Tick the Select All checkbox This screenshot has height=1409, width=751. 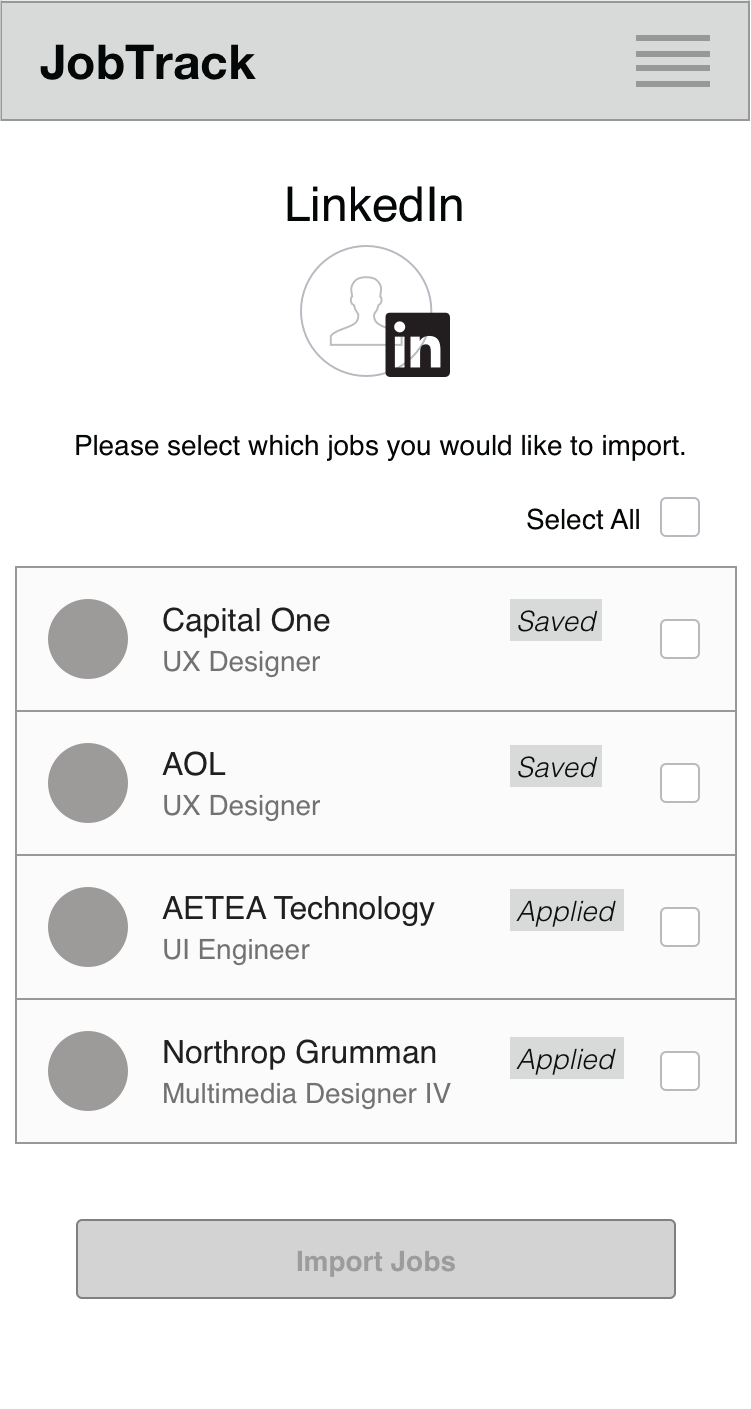coord(680,518)
